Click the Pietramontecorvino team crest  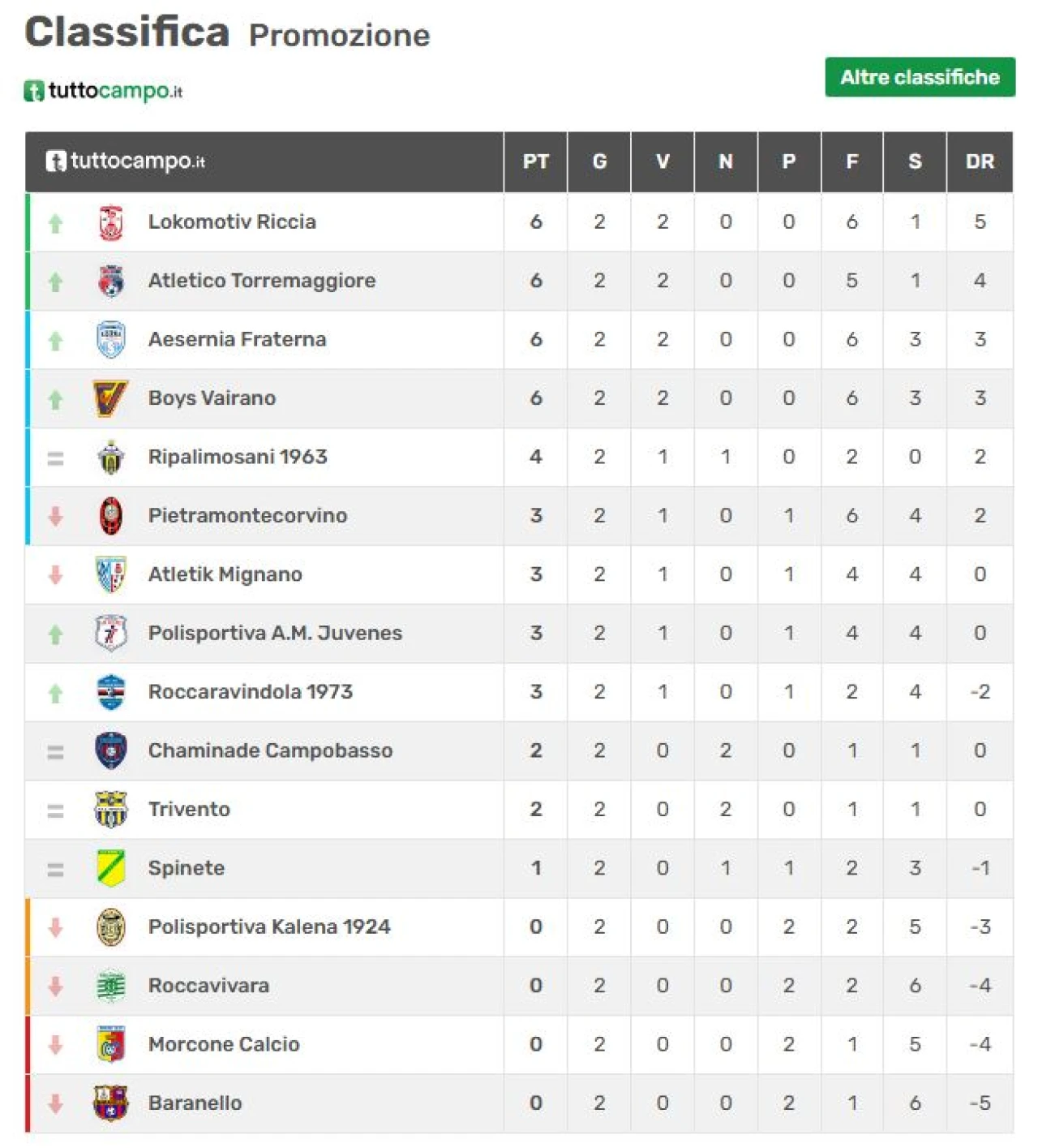111,516
